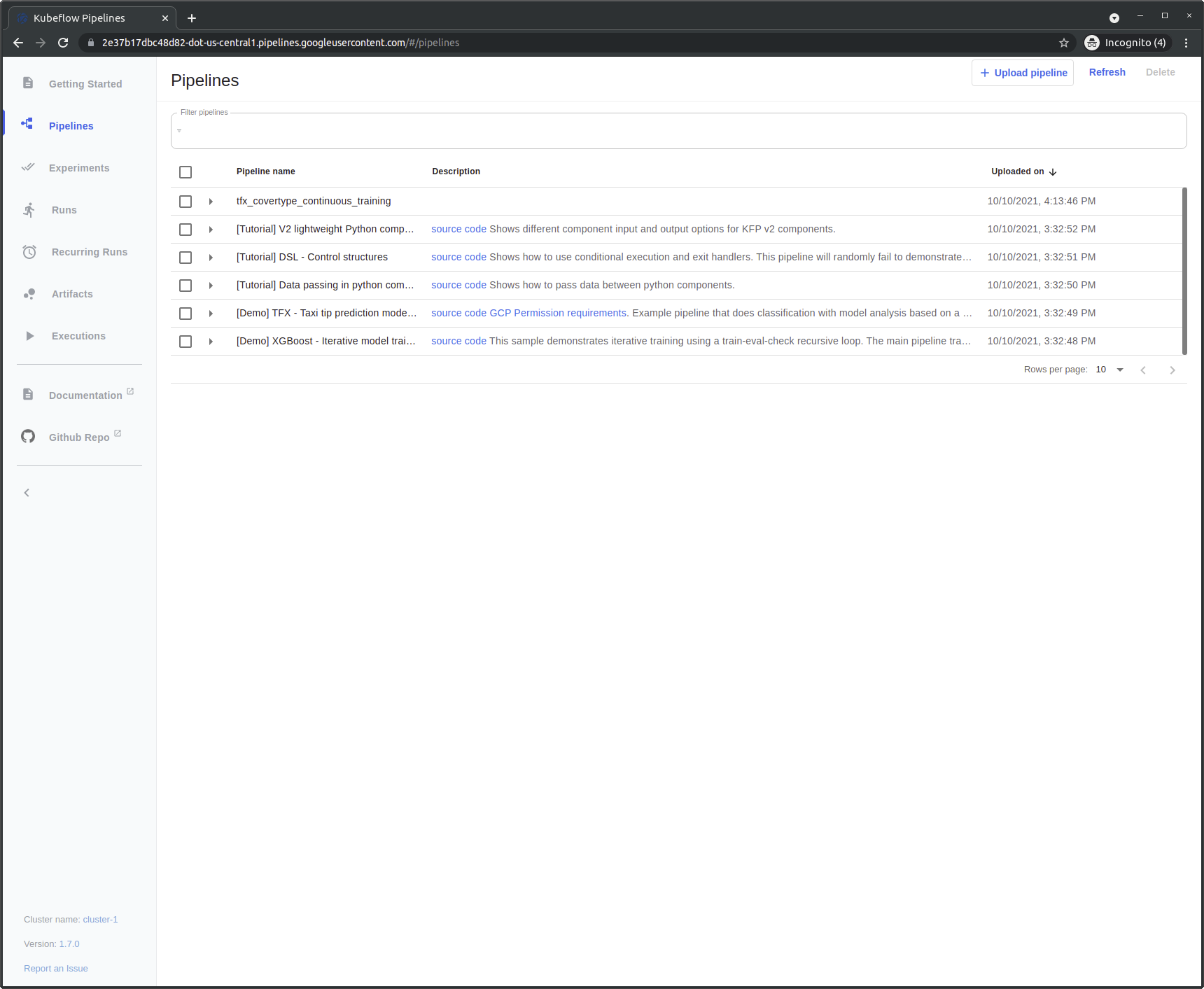Click the tab search dropdown icon
This screenshot has height=989, width=1204.
point(1114,18)
